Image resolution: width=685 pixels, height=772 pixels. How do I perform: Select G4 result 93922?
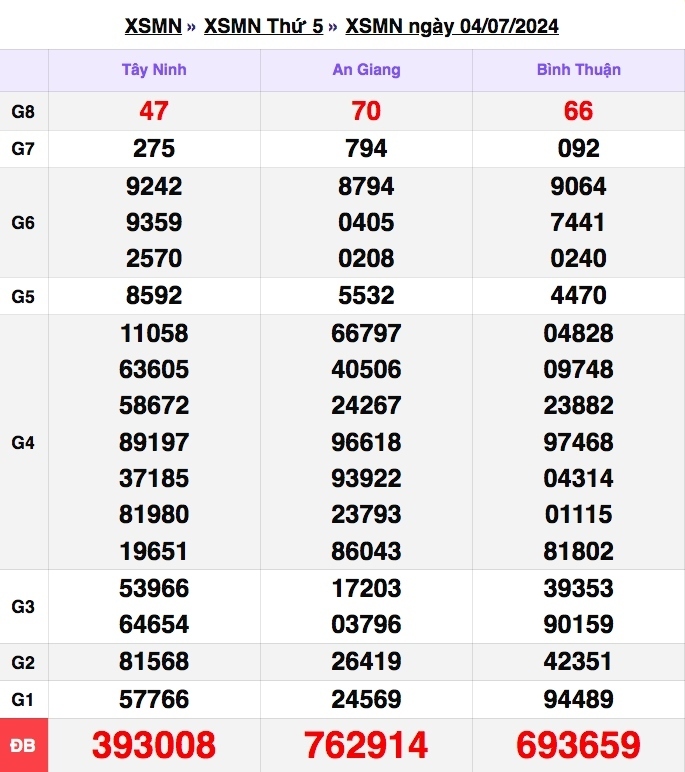point(366,479)
